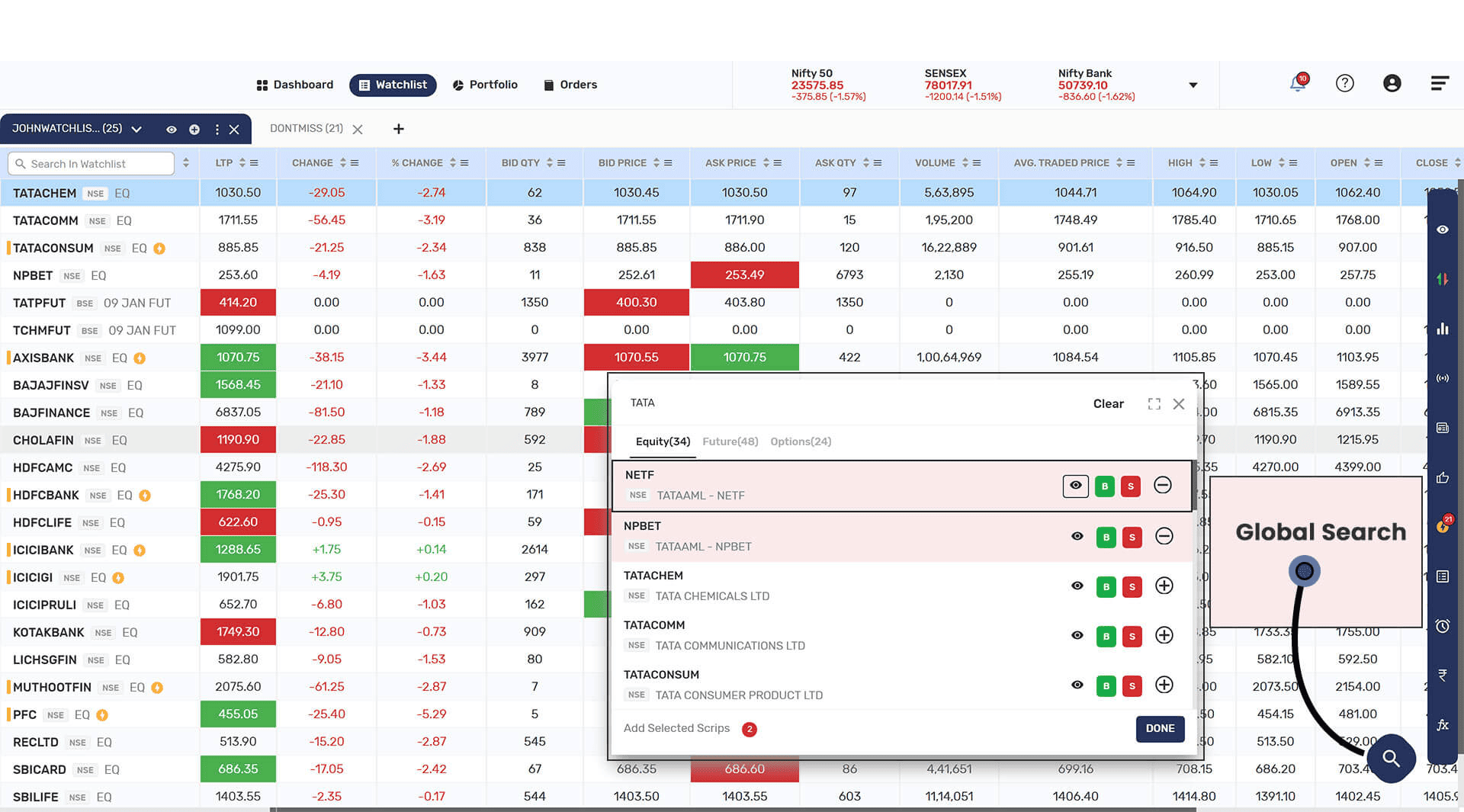Switch to DONTMISS (21) watchlist tab
Viewport: 1464px width, 812px height.
click(307, 128)
